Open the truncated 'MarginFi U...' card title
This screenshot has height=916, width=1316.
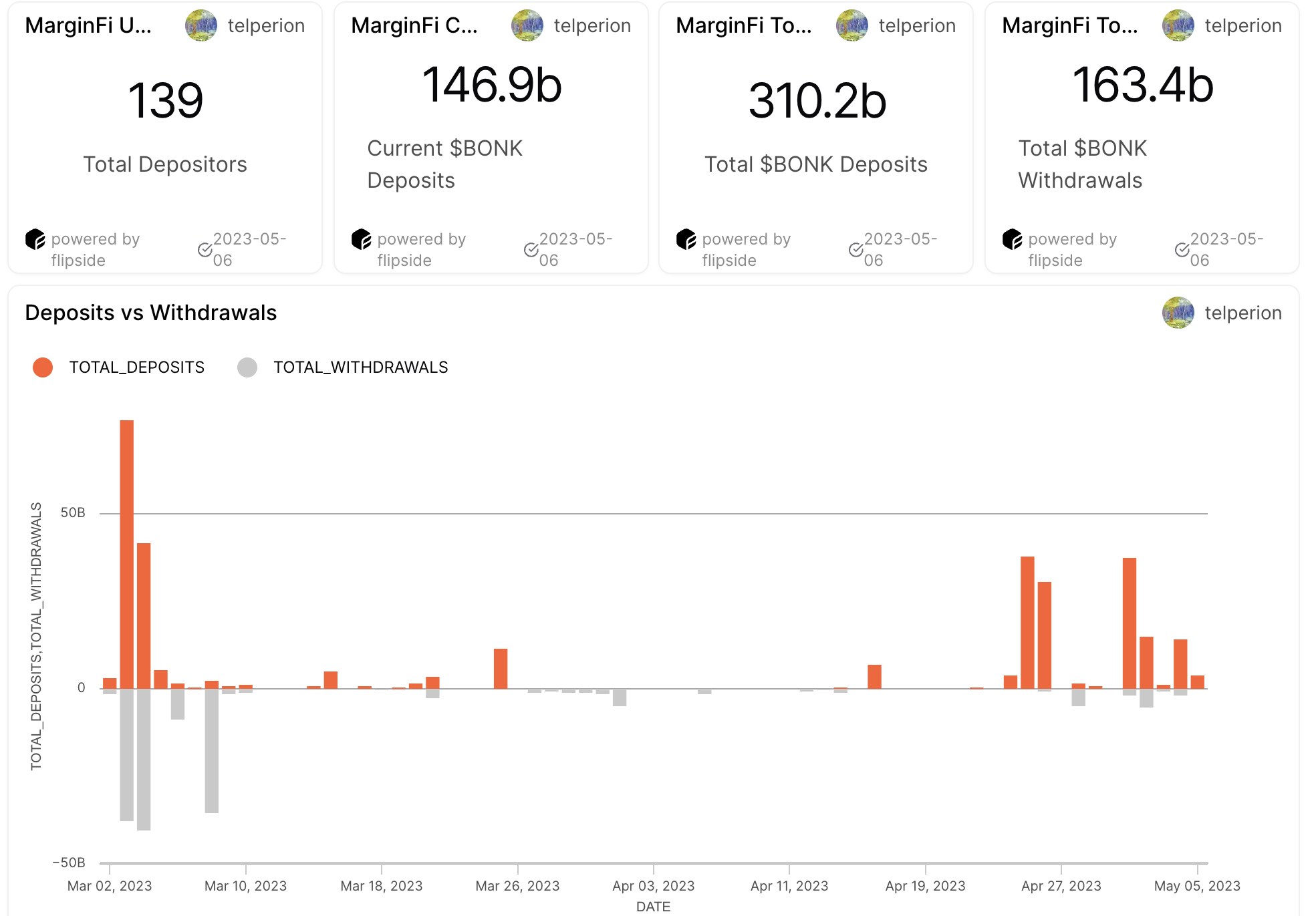[88, 25]
